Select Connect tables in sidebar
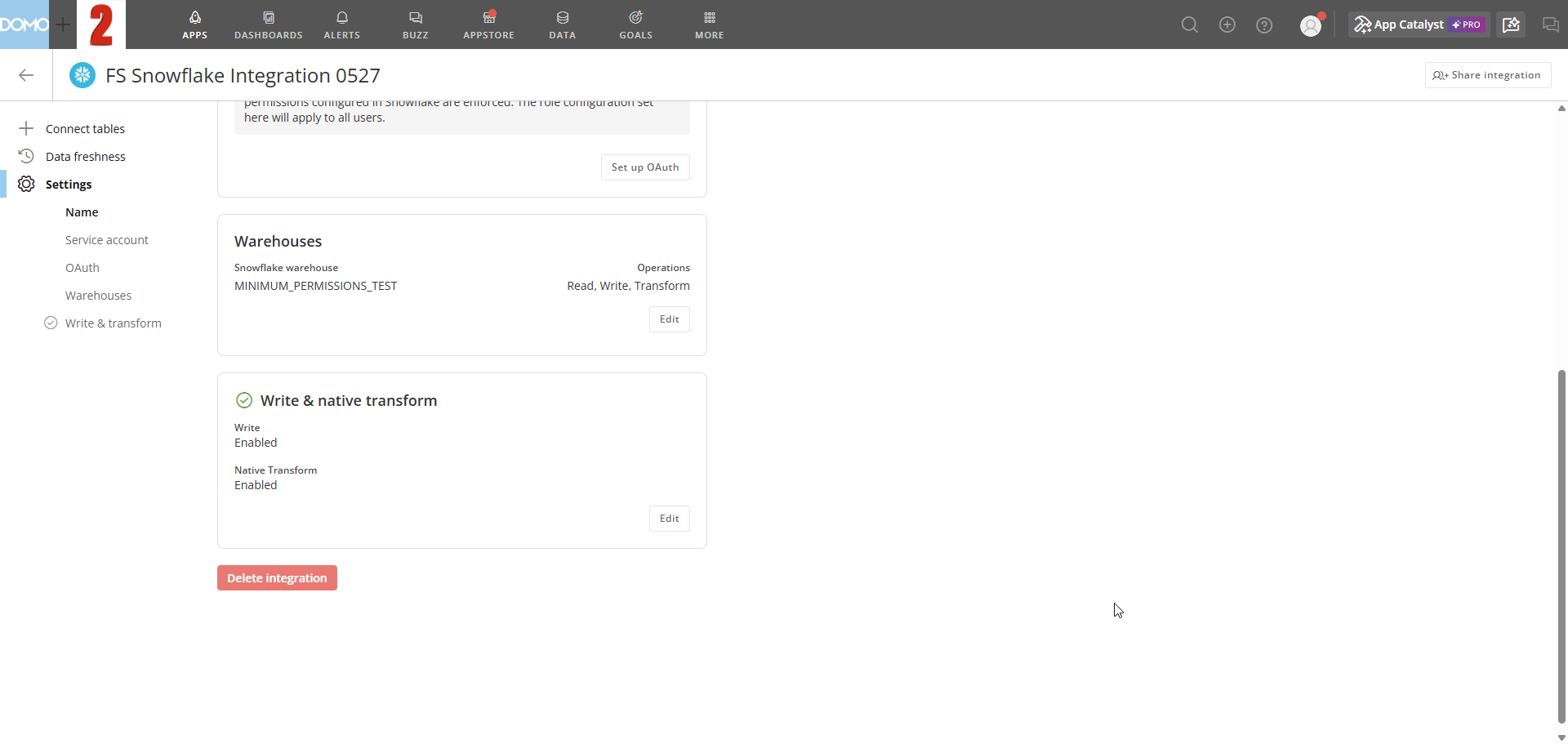Viewport: 1568px width, 744px height. tap(85, 129)
